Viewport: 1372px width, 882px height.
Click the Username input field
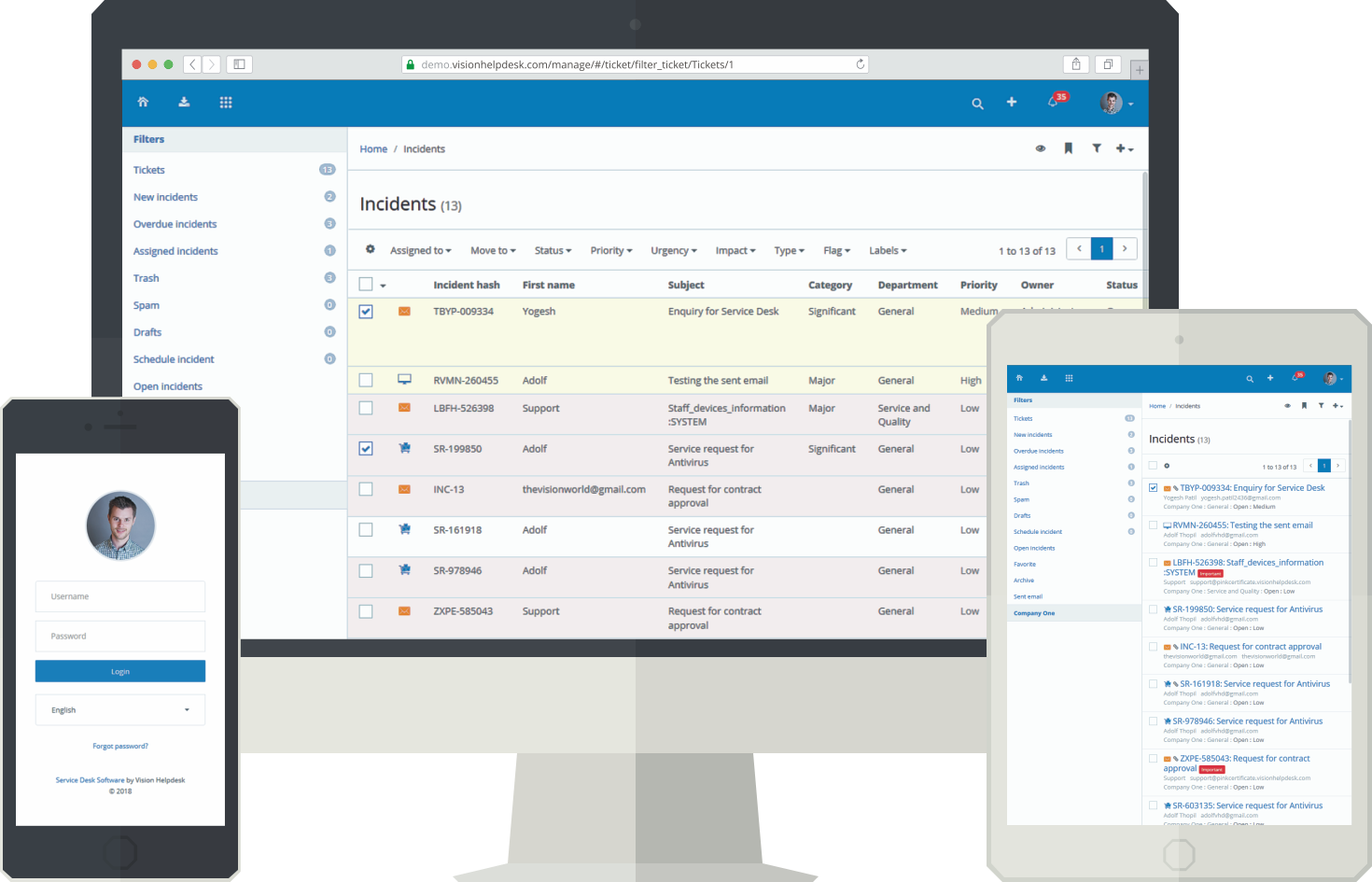[x=119, y=596]
